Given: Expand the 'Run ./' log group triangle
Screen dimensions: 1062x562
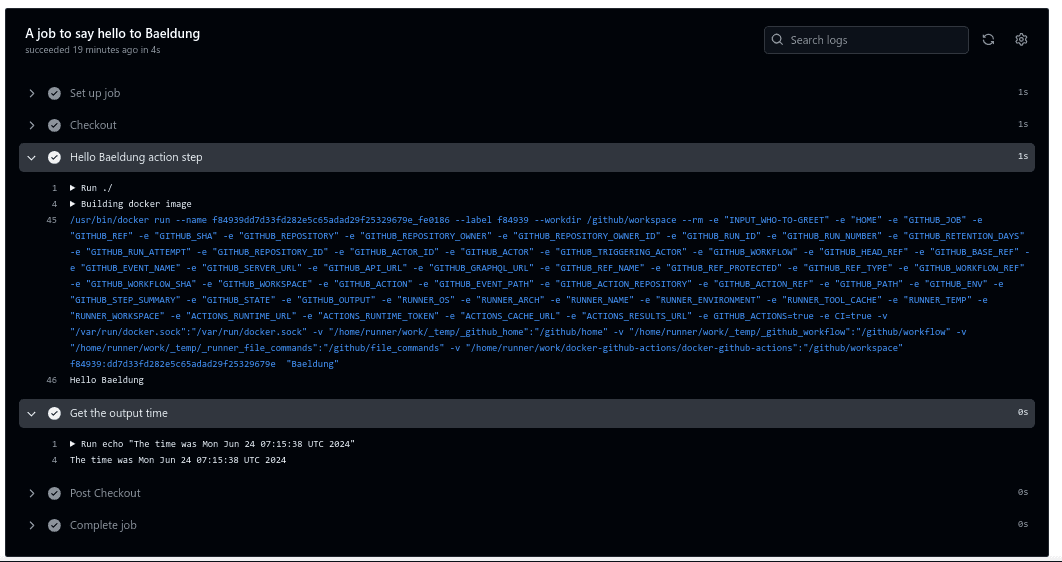Looking at the screenshot, I should [73, 188].
